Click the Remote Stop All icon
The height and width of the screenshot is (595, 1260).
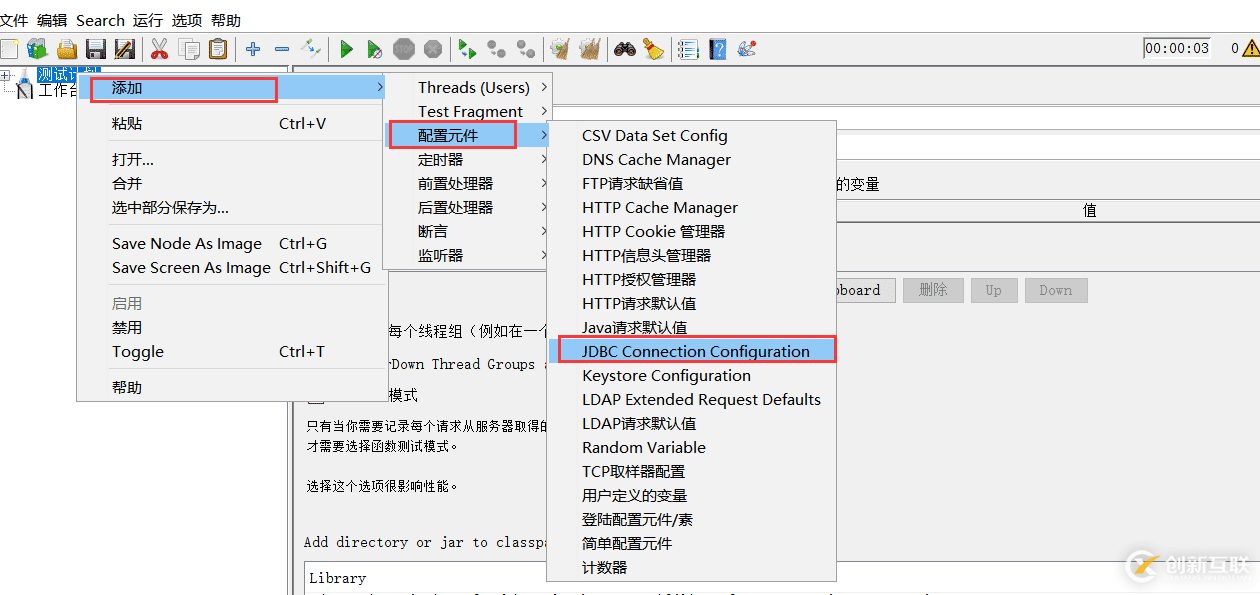[496, 49]
